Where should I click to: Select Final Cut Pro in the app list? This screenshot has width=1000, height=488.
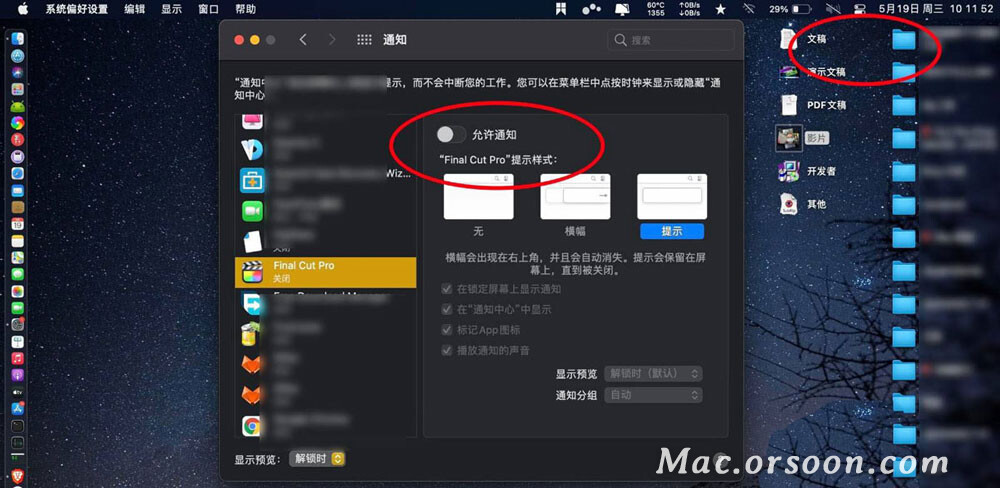coord(325,272)
